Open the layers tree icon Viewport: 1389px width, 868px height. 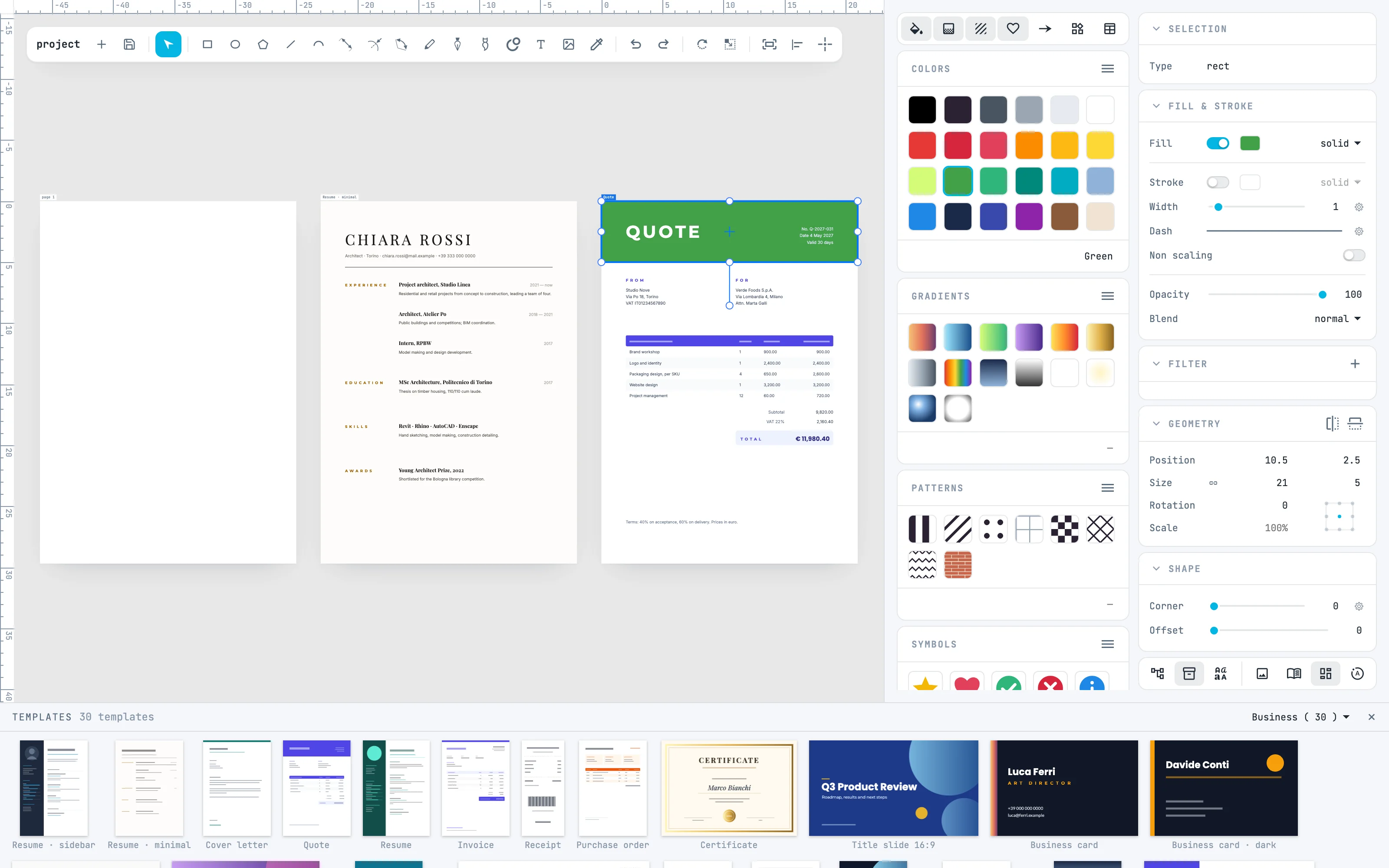1157,674
